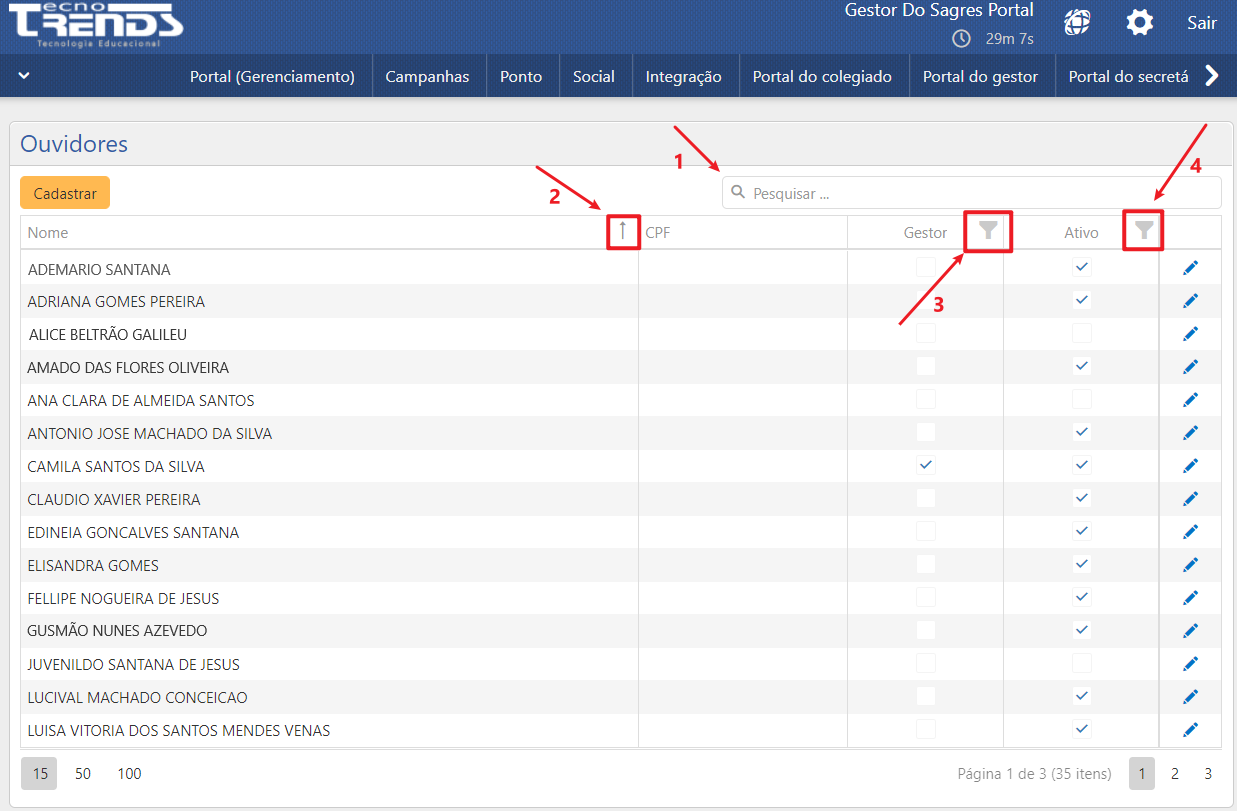Click the Ativo column filter funnel icon
Image resolution: width=1237 pixels, height=811 pixels.
[1144, 231]
